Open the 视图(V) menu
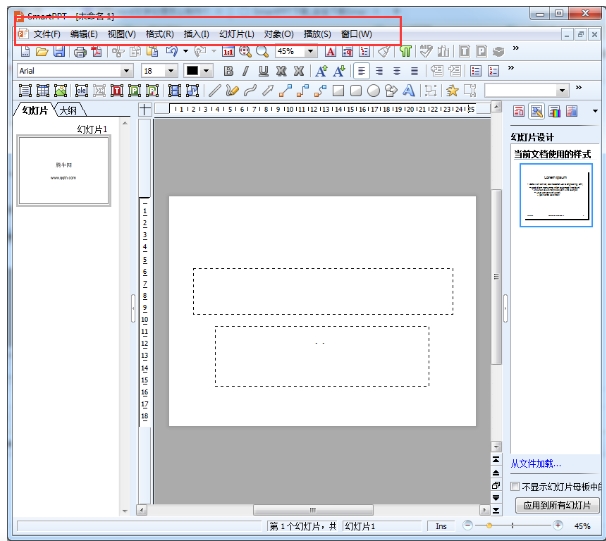Screen dimensions: 606x541 122,34
